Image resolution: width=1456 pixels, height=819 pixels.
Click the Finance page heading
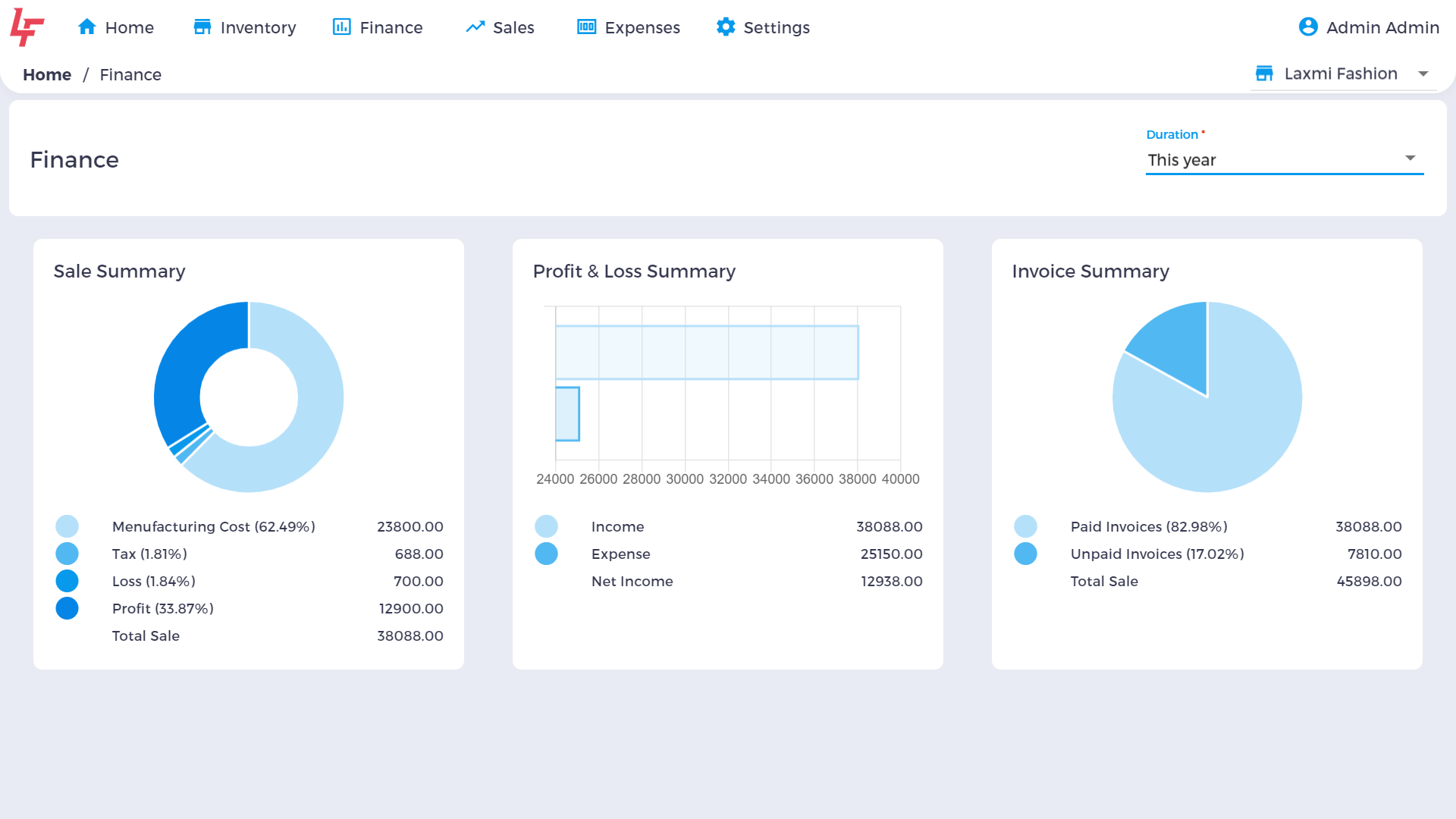pyautogui.click(x=74, y=160)
